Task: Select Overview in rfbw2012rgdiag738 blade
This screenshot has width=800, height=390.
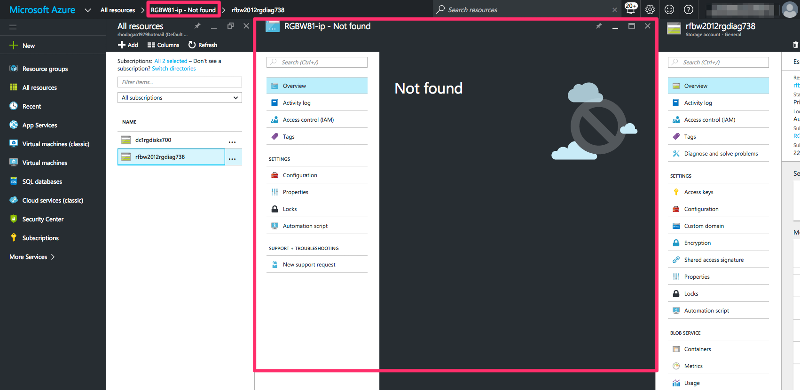Action: (x=718, y=86)
